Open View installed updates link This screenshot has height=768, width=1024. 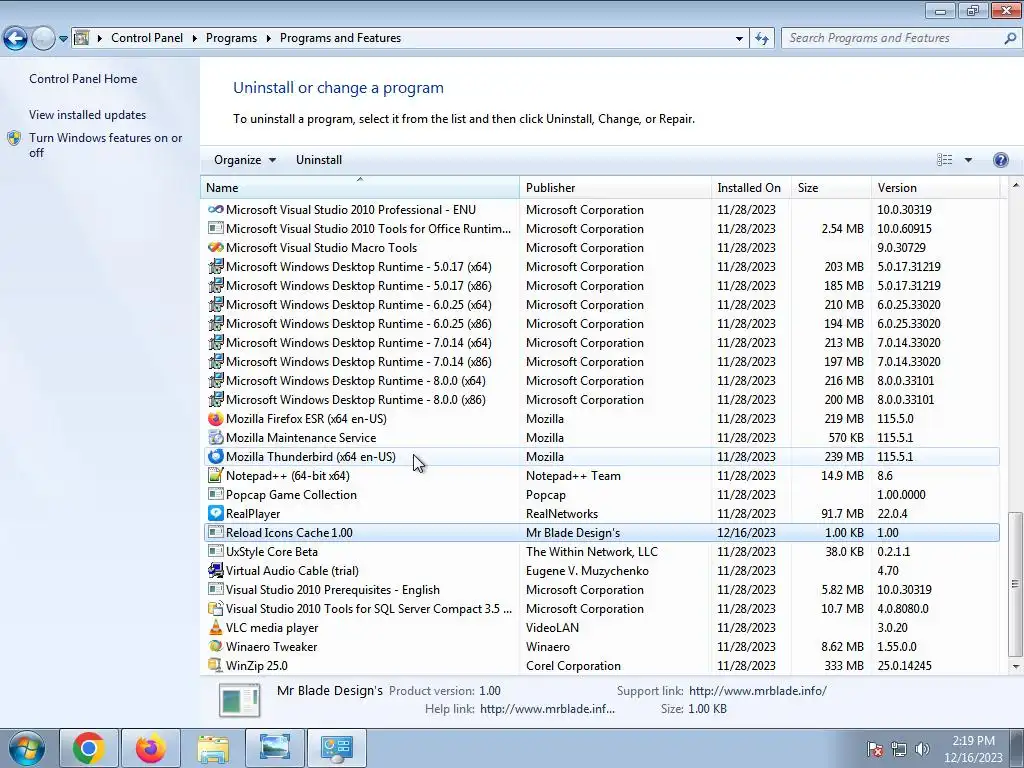88,114
